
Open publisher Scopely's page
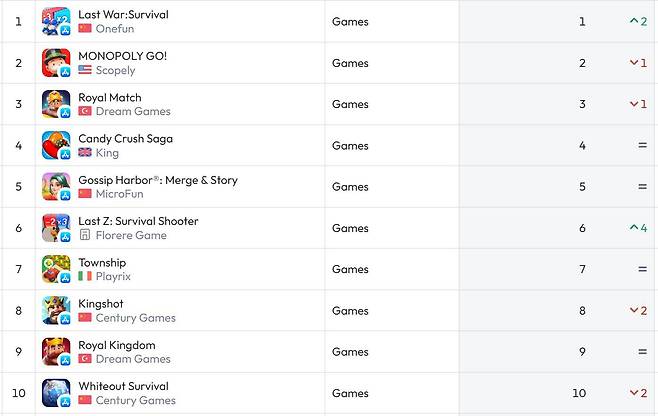pos(115,70)
